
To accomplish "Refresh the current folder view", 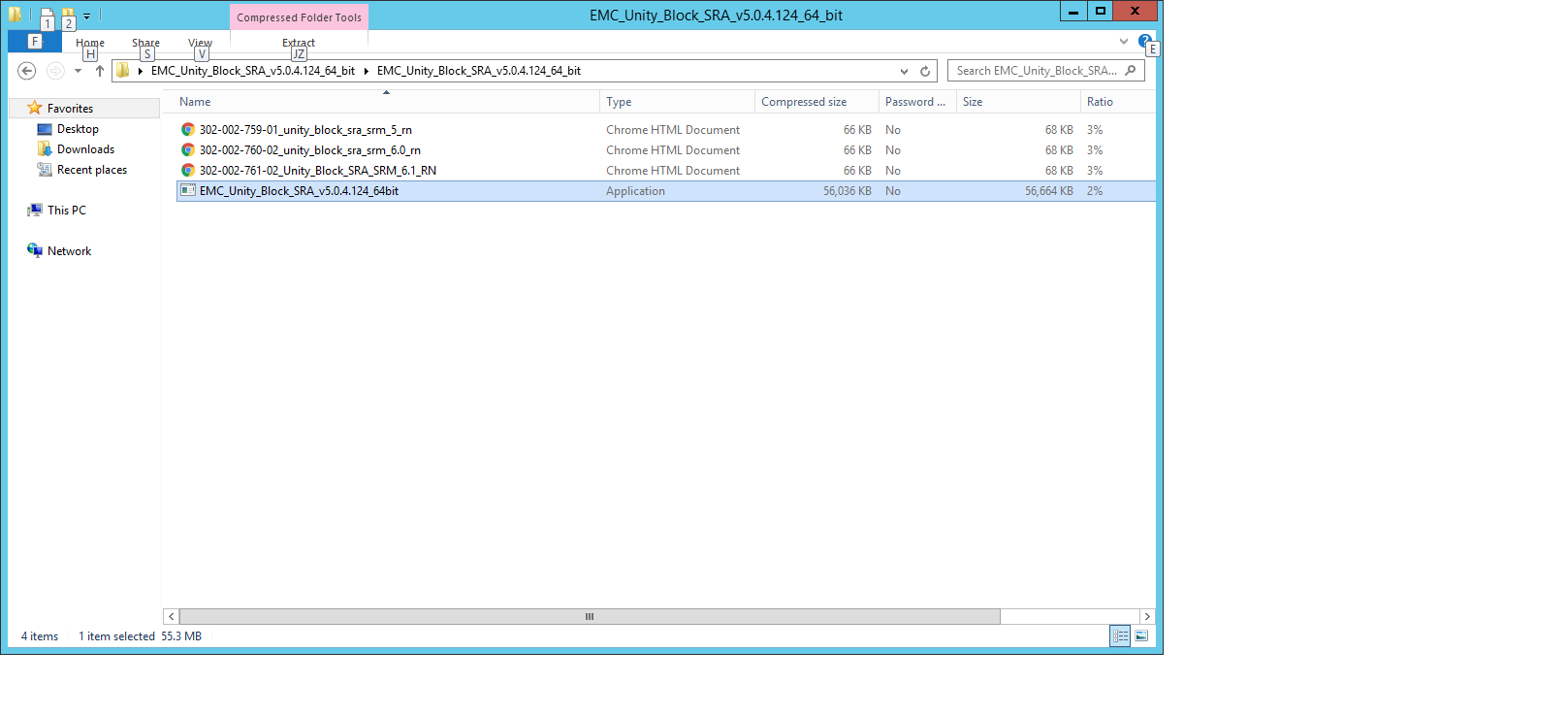I will (925, 71).
